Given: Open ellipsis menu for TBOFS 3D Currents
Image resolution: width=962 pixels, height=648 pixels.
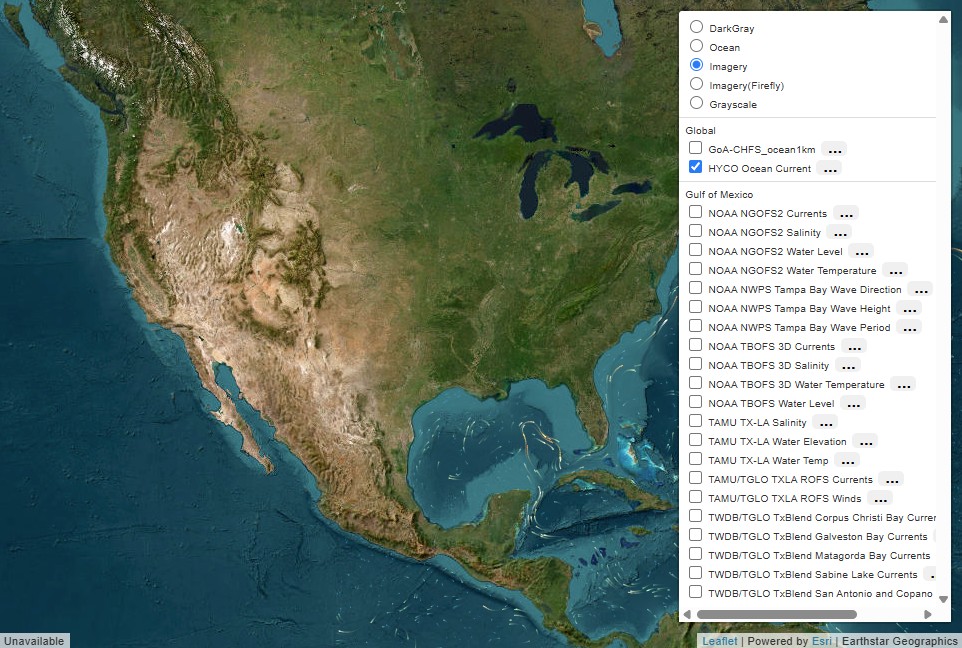Looking at the screenshot, I should click(x=854, y=347).
